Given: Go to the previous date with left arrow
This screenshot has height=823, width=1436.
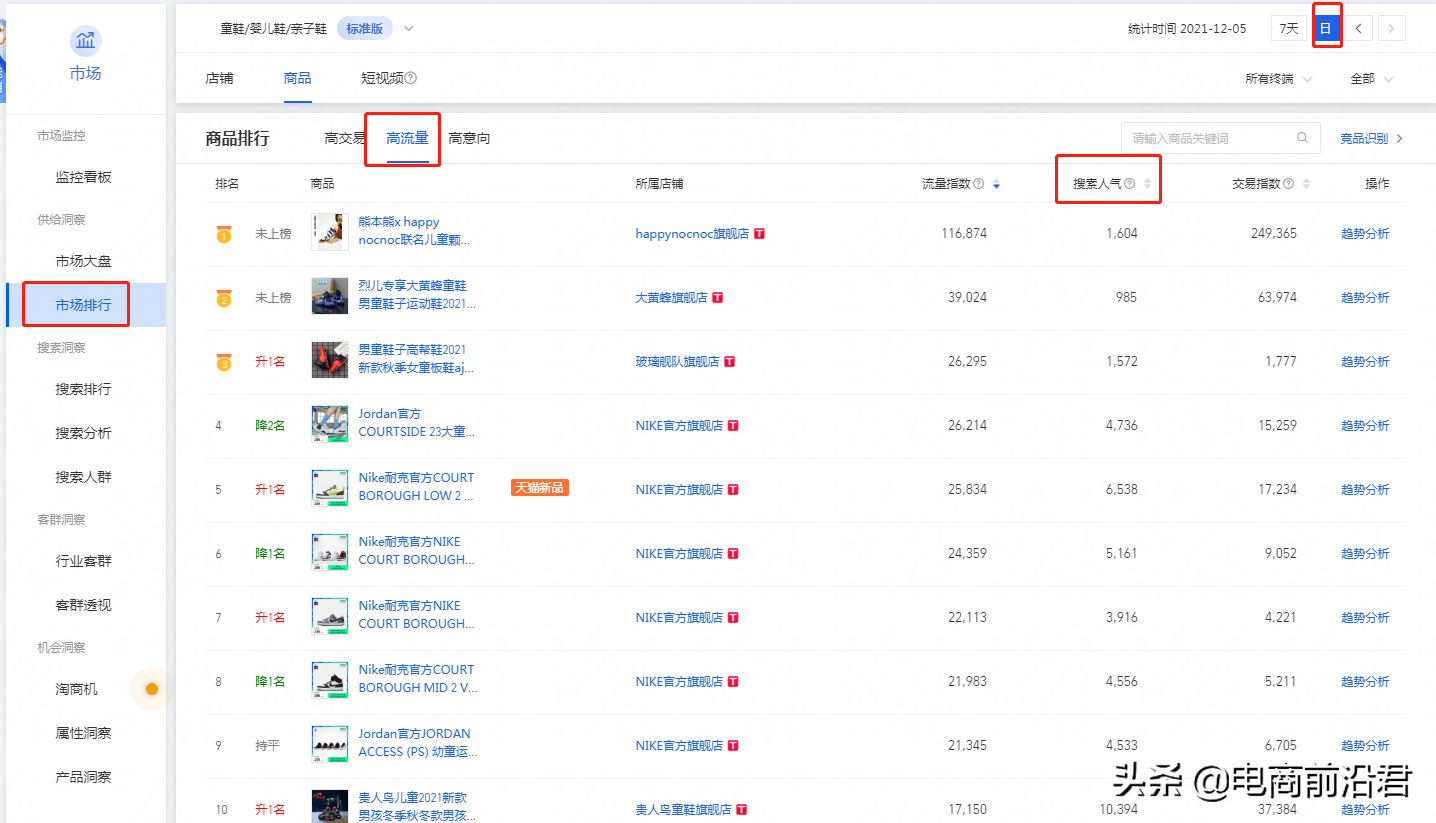Looking at the screenshot, I should (x=1358, y=28).
